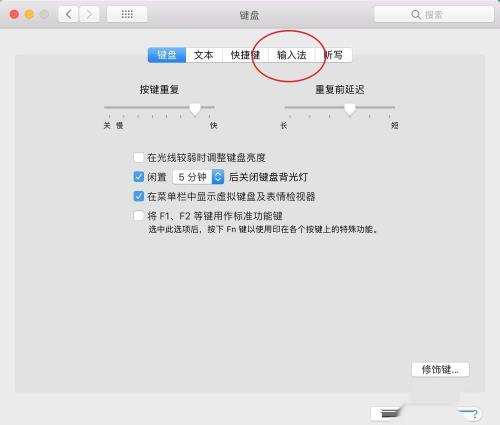Screen dimensions: 500x425
Task: Toggle 在菜单栏中显示虚拟键盘及表情检视器 checkbox
Action: [139, 196]
